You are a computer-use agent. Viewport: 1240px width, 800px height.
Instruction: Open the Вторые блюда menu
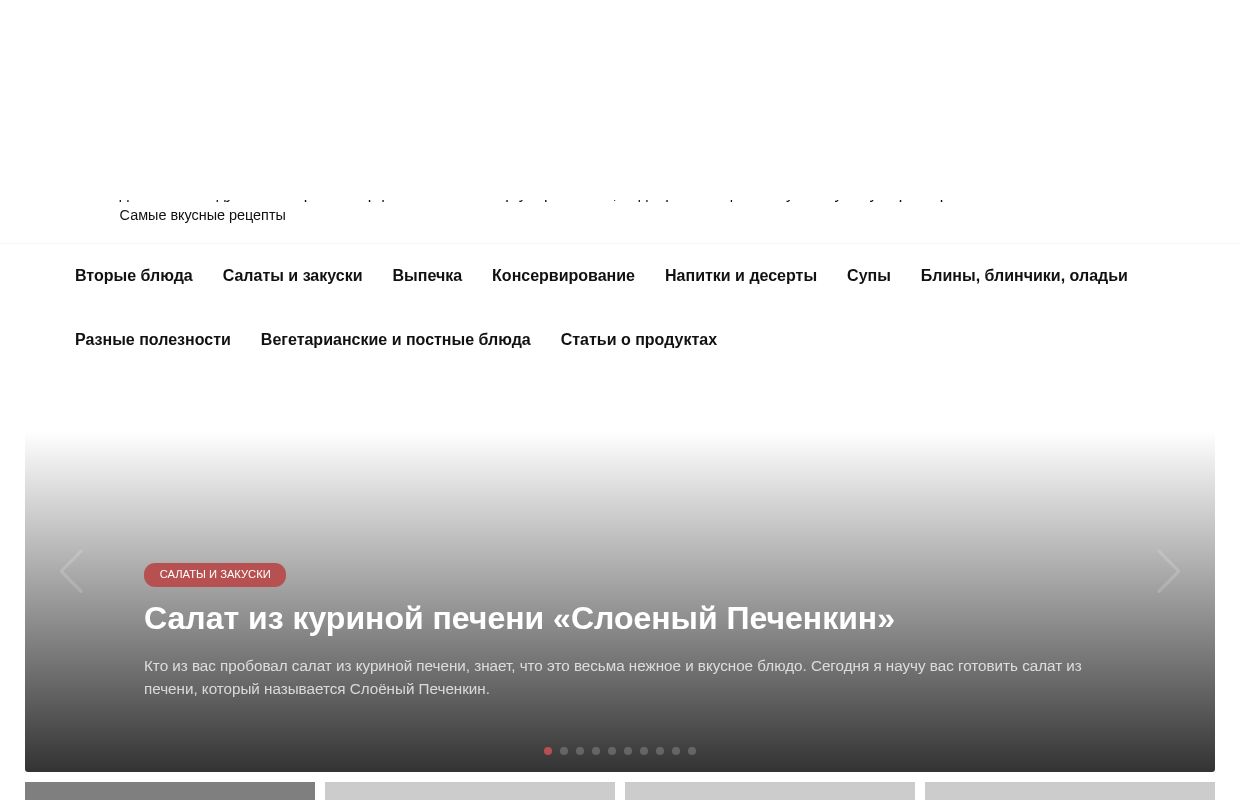point(134,276)
